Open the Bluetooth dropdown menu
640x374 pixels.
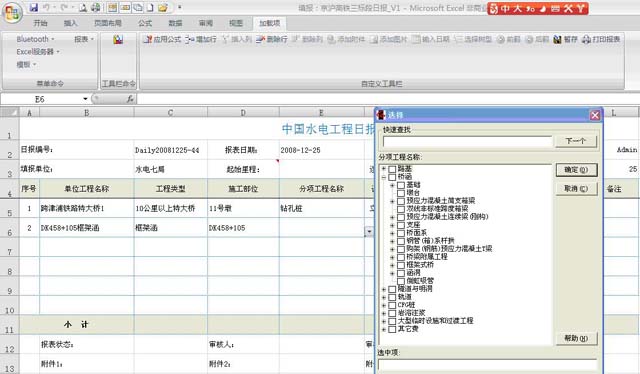point(35,39)
